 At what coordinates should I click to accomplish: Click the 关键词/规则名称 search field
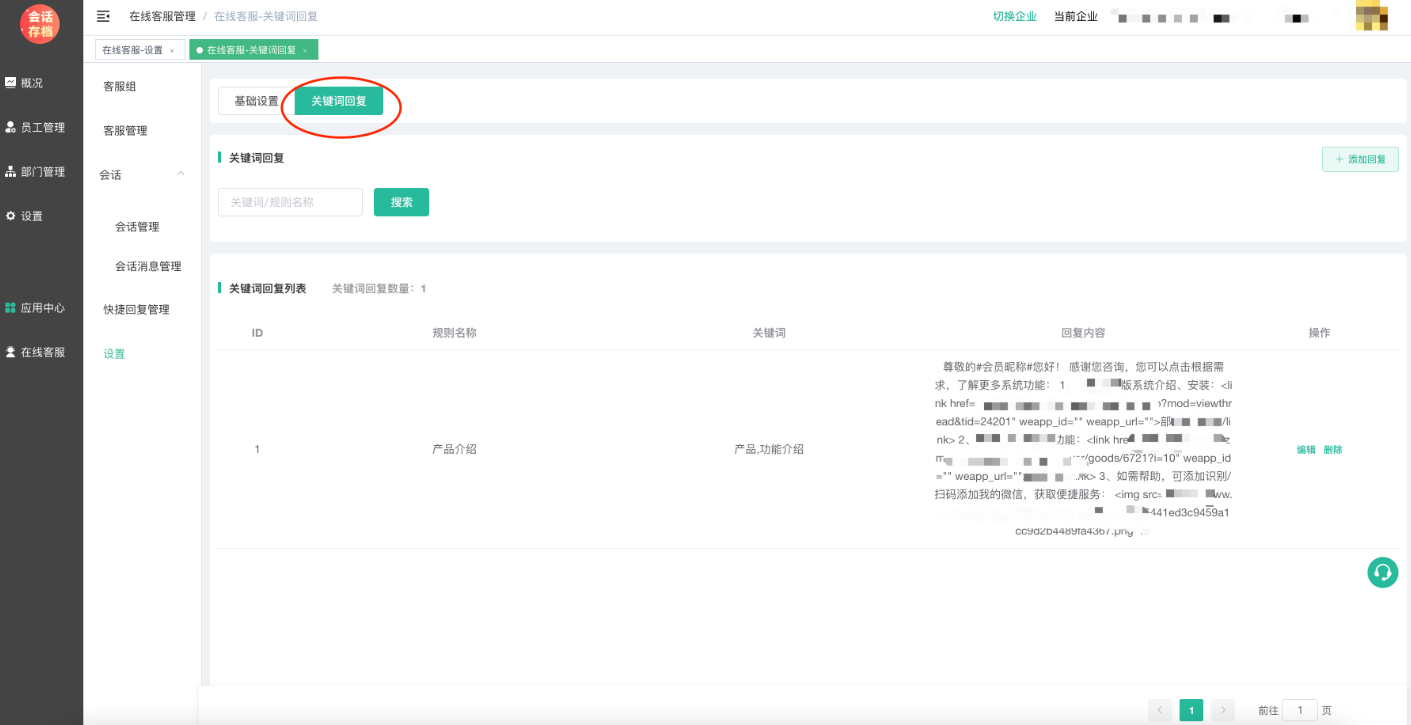point(290,202)
